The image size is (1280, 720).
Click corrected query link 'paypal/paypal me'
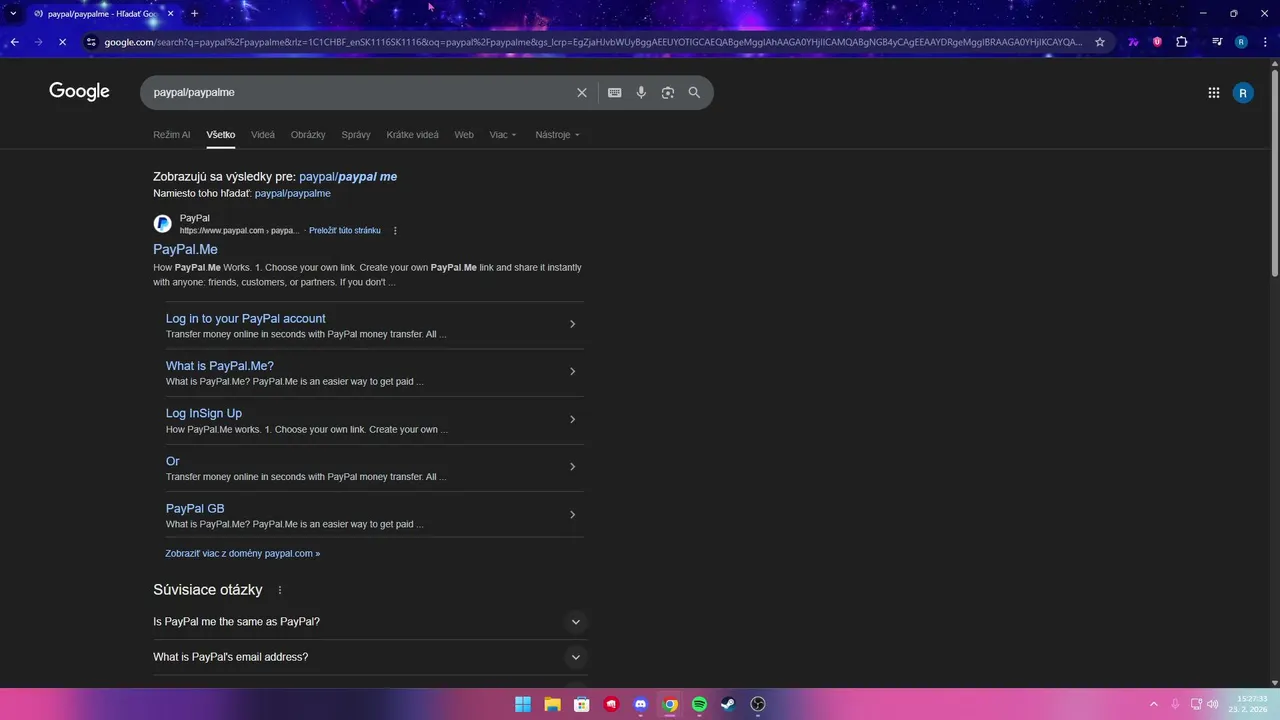348,177
